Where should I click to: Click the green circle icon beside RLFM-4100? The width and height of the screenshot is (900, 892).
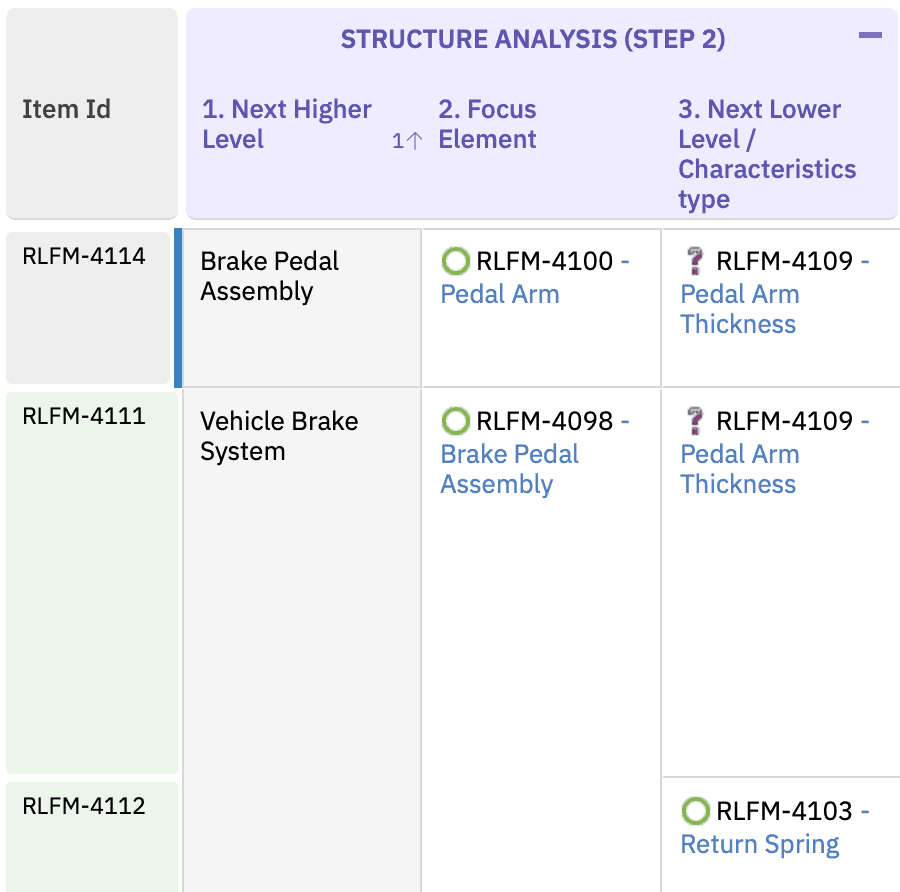[456, 262]
